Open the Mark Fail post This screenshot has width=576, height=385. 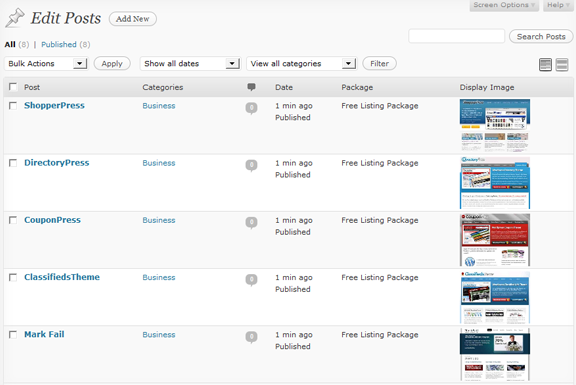pyautogui.click(x=44, y=334)
